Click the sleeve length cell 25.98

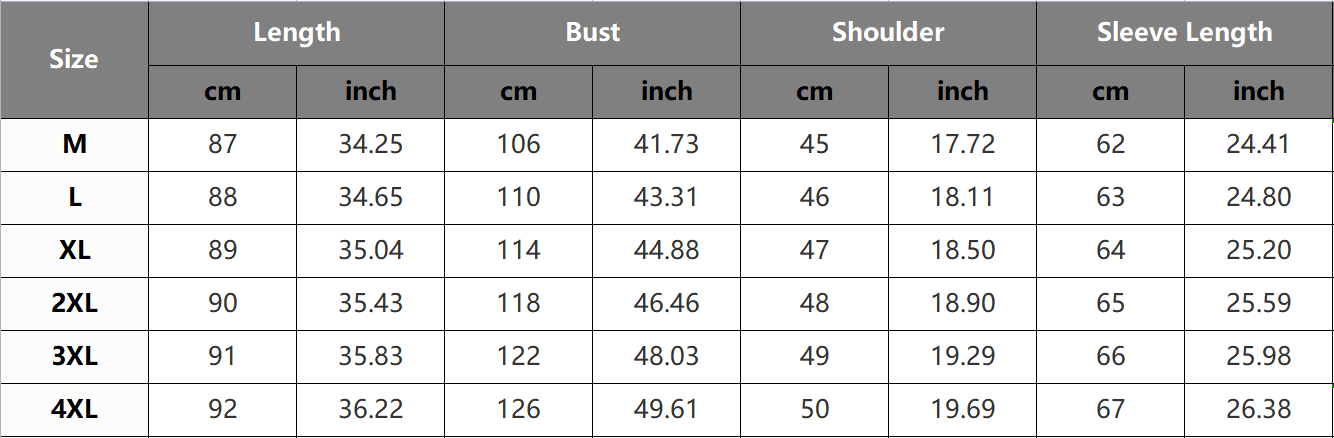pyautogui.click(x=1258, y=356)
